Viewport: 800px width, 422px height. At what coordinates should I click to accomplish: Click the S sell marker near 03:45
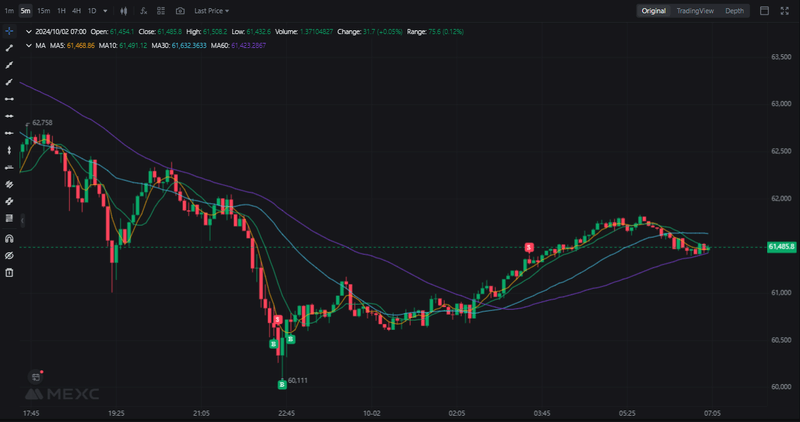click(529, 247)
